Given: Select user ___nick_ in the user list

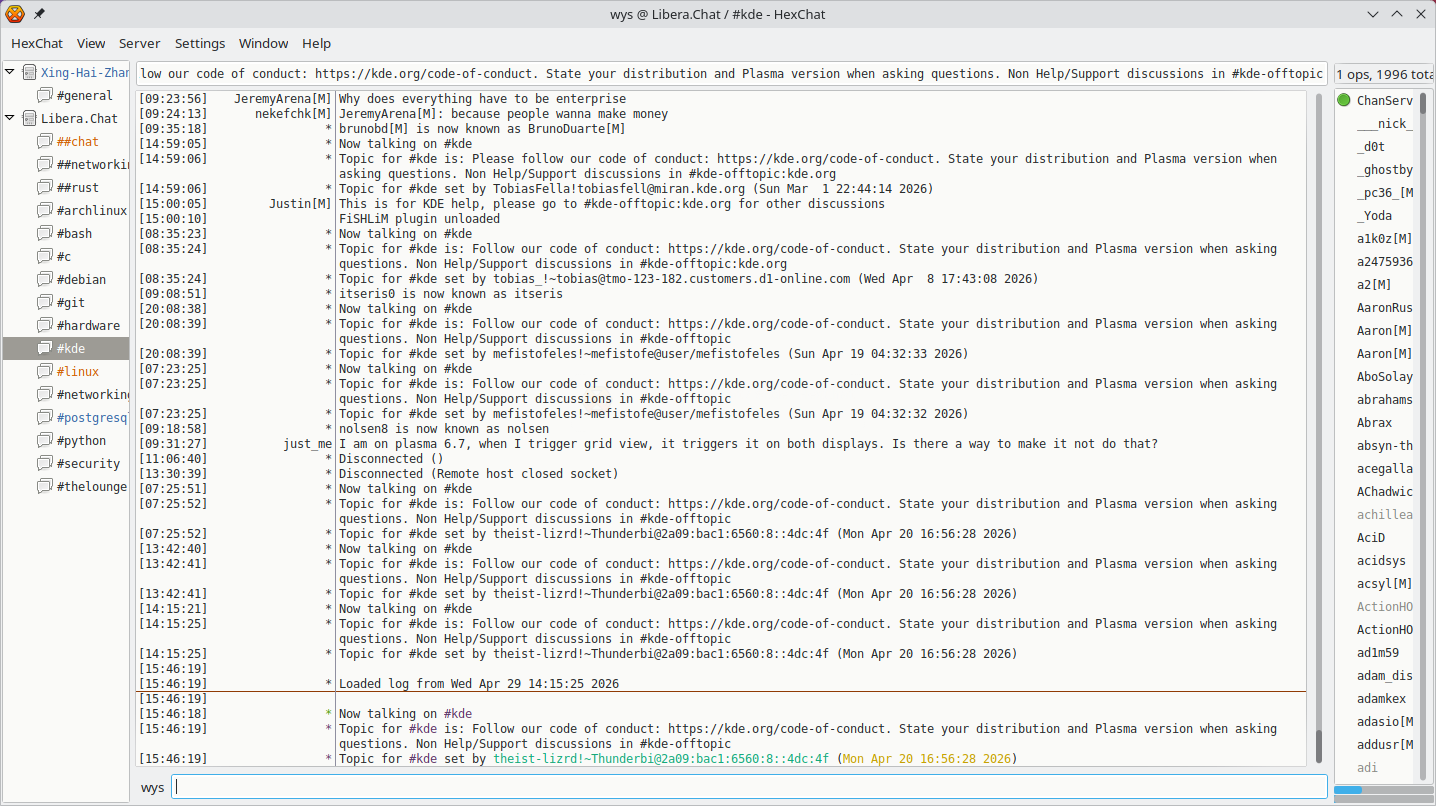Looking at the screenshot, I should (x=1384, y=124).
